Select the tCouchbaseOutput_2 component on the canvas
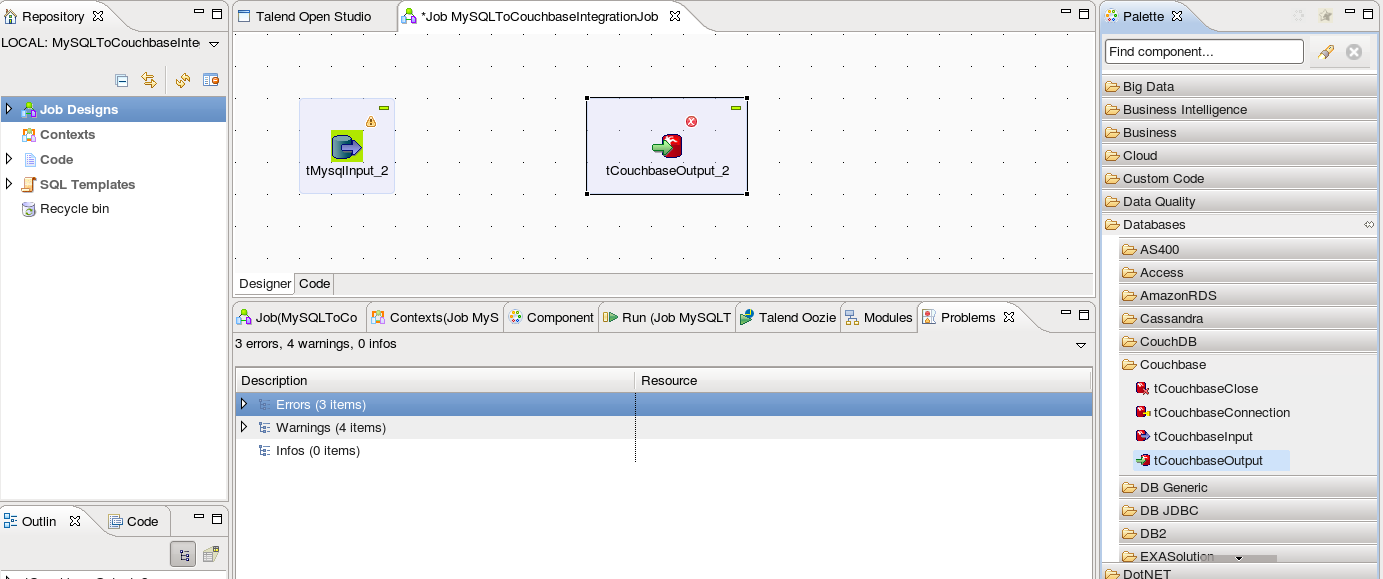Screen dimensions: 1383x579 tap(667, 146)
